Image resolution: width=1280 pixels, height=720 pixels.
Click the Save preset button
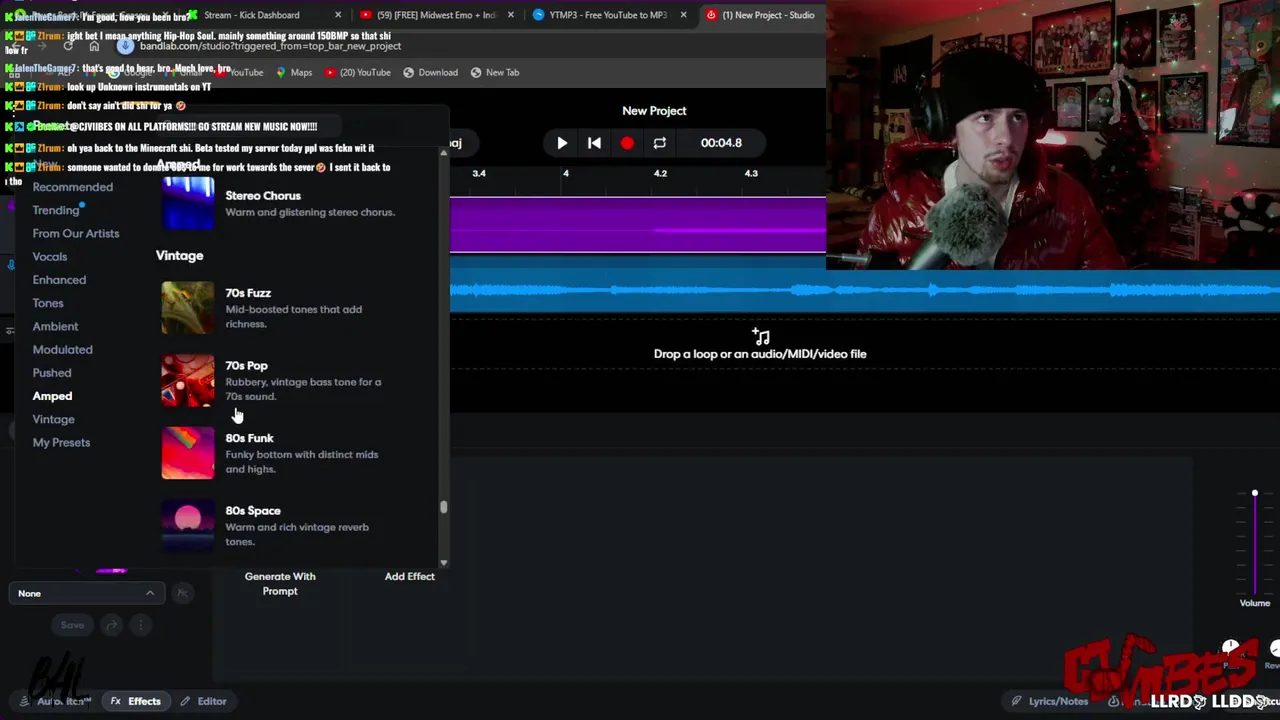[72, 625]
